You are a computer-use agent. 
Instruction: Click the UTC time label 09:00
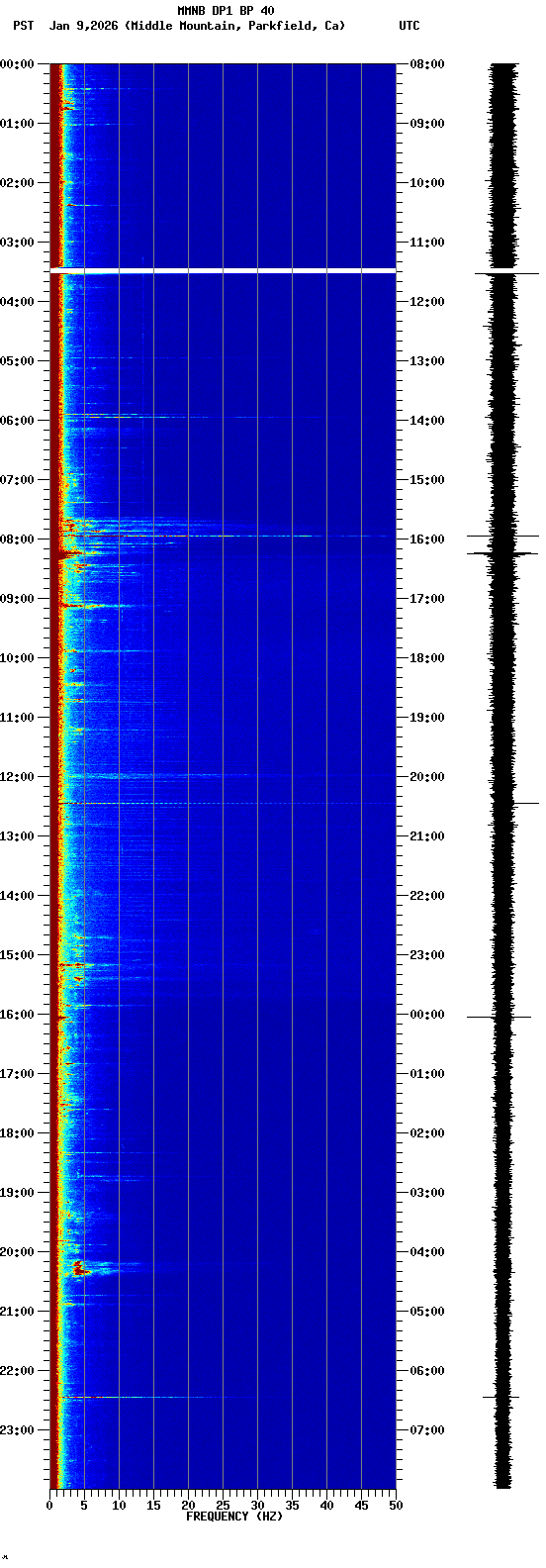(x=427, y=124)
